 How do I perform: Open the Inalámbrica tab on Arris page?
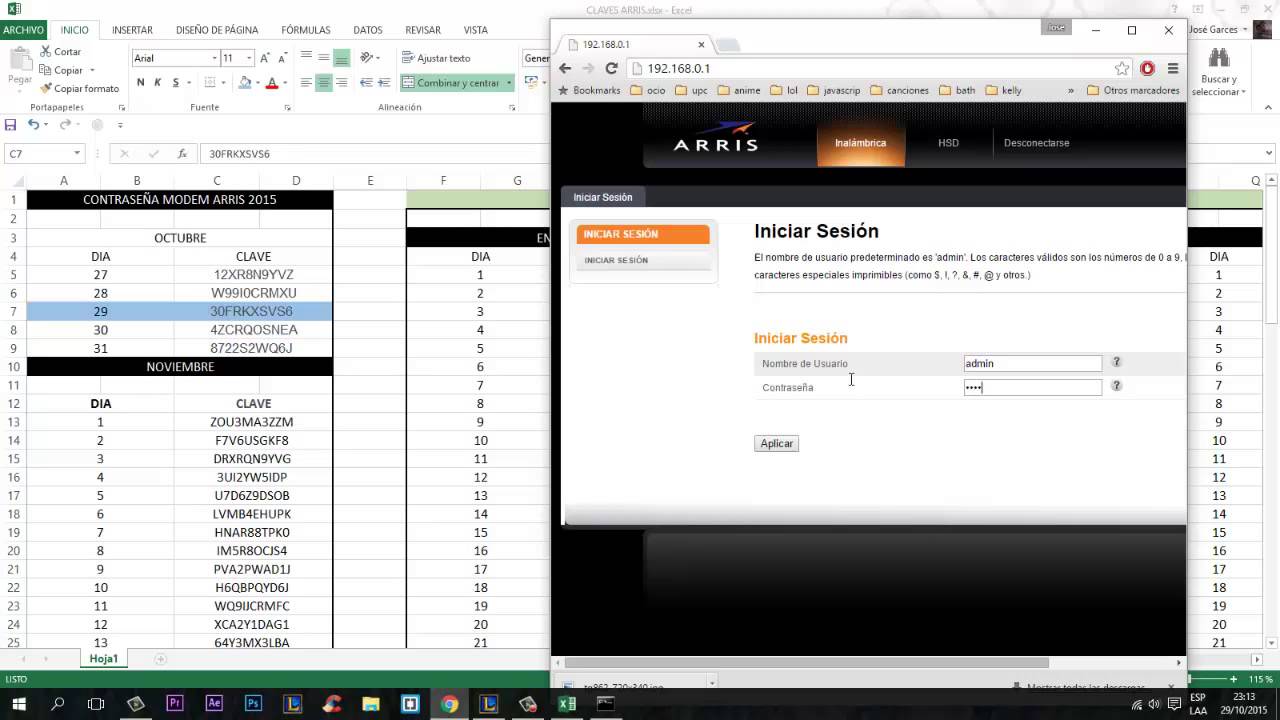tap(861, 143)
